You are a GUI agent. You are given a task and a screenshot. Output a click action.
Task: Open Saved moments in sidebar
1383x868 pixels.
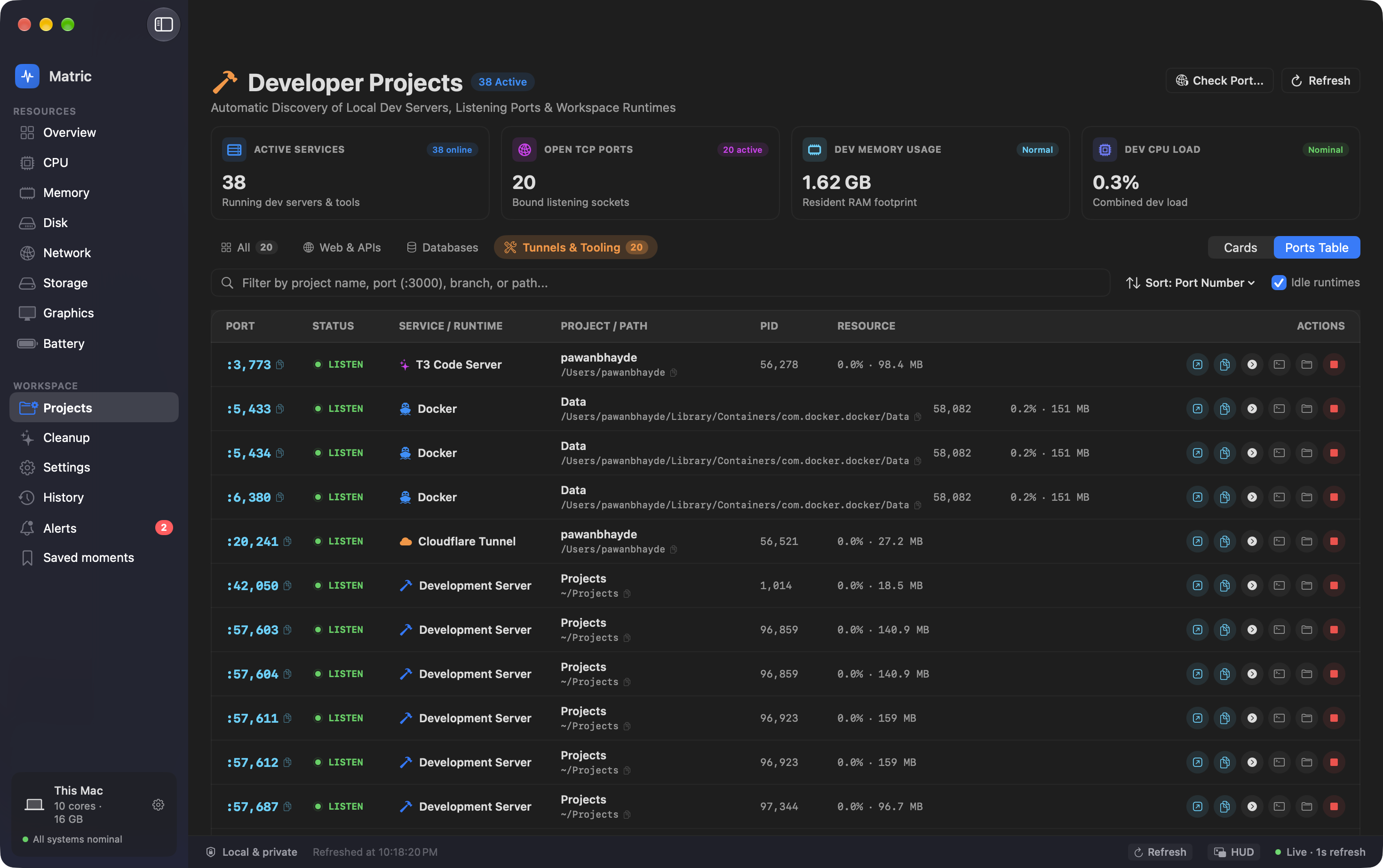(x=94, y=557)
